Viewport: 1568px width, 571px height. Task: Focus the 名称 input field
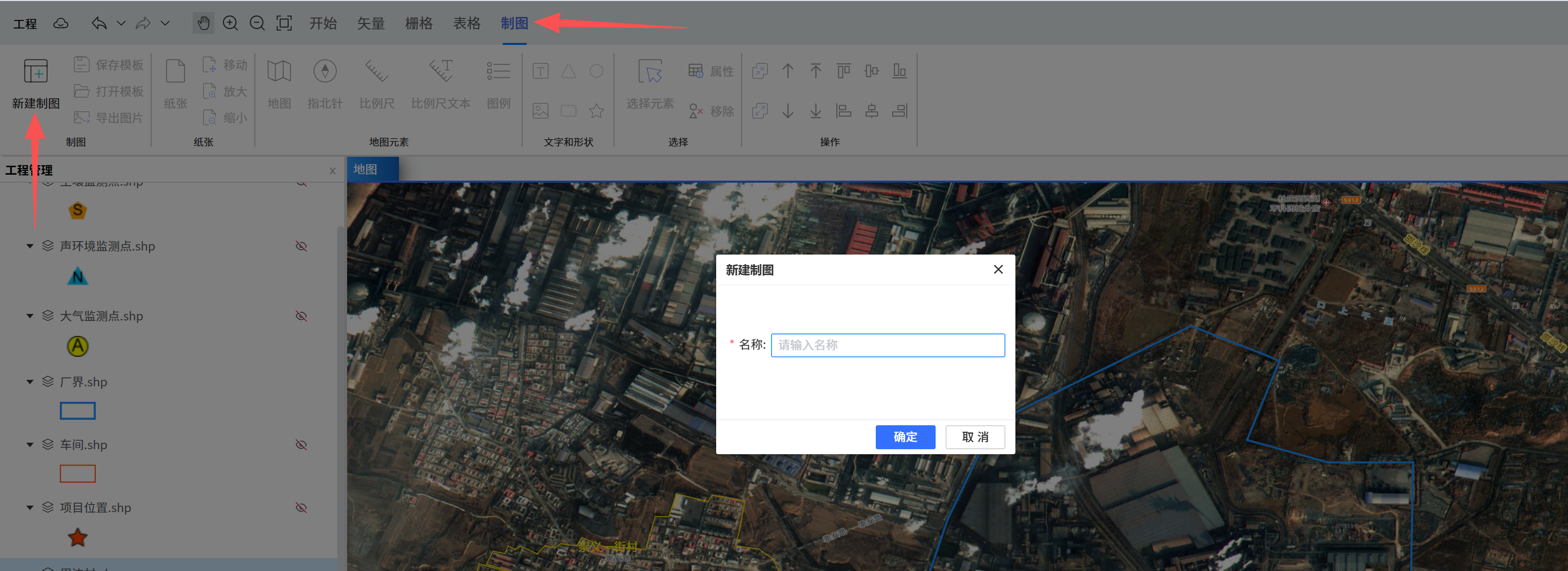click(887, 345)
